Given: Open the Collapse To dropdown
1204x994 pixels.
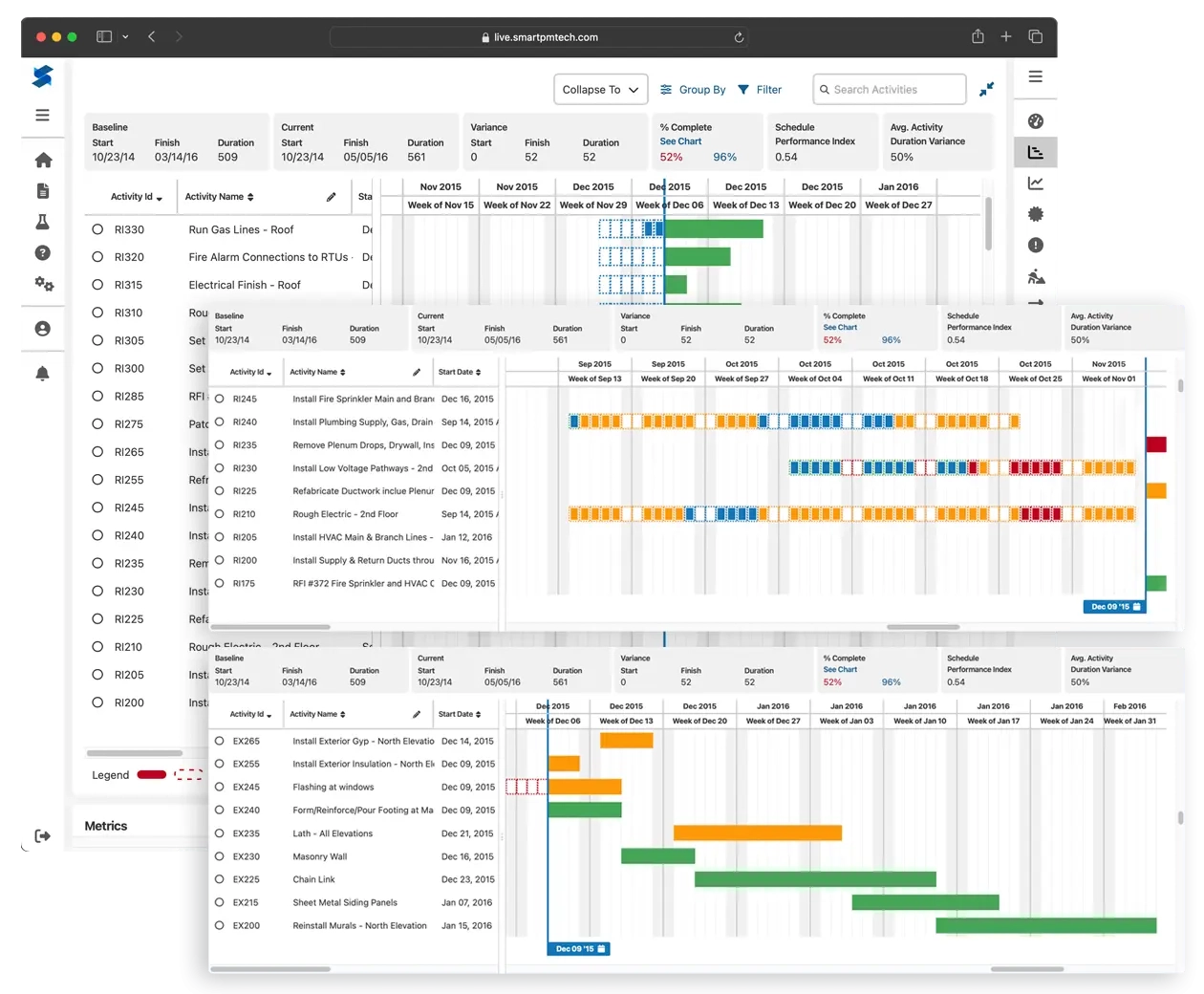Looking at the screenshot, I should coord(600,89).
